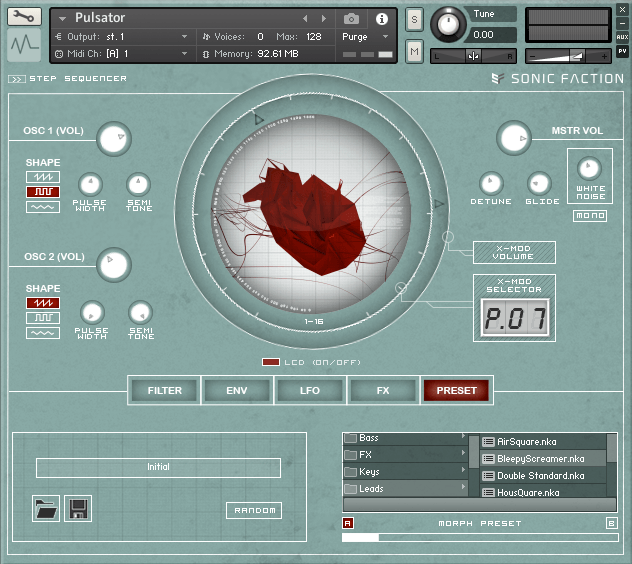This screenshot has height=564, width=632.
Task: Click the open folder preset icon
Action: click(46, 509)
